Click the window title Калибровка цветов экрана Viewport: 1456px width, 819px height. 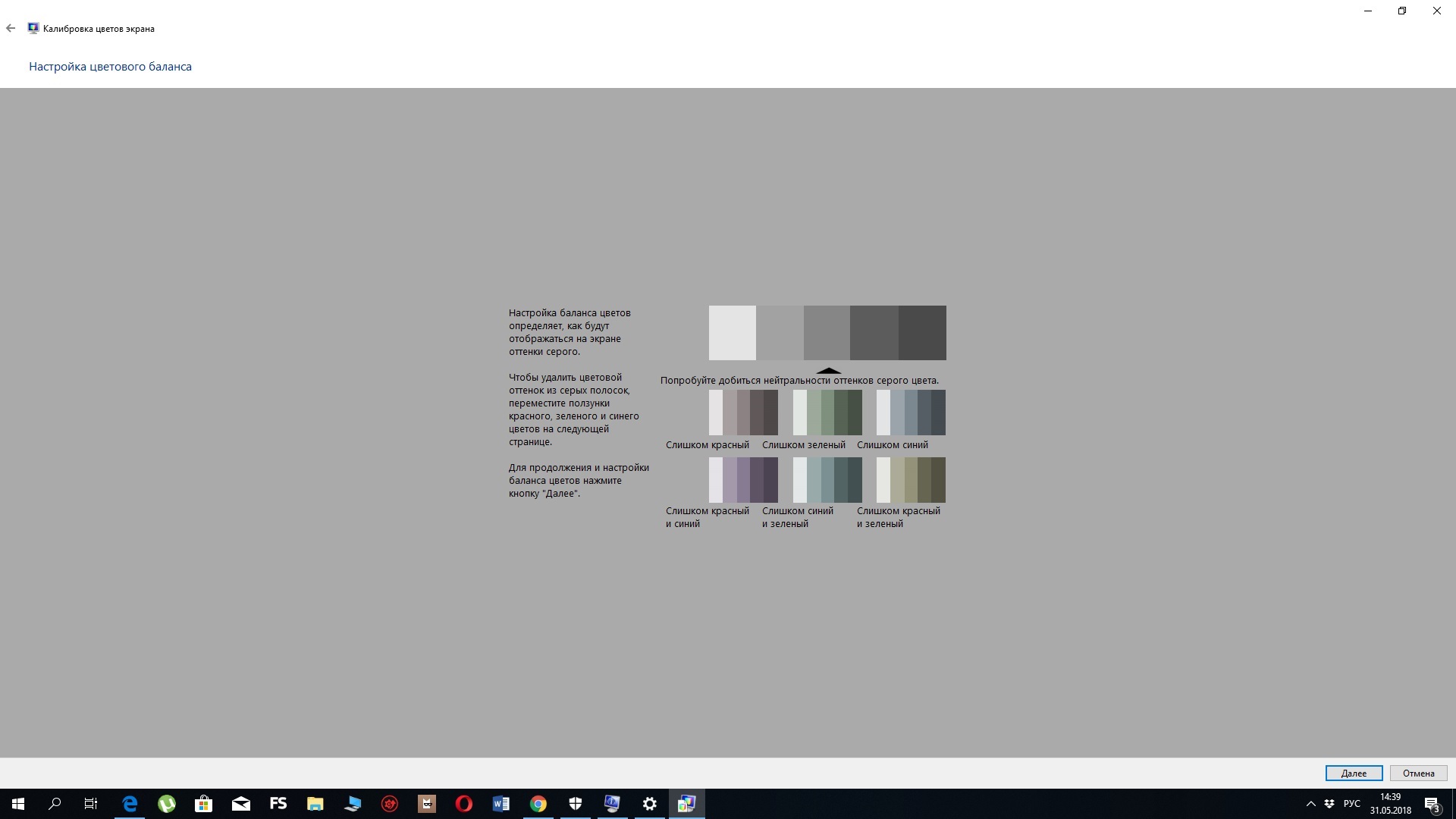[99, 29]
